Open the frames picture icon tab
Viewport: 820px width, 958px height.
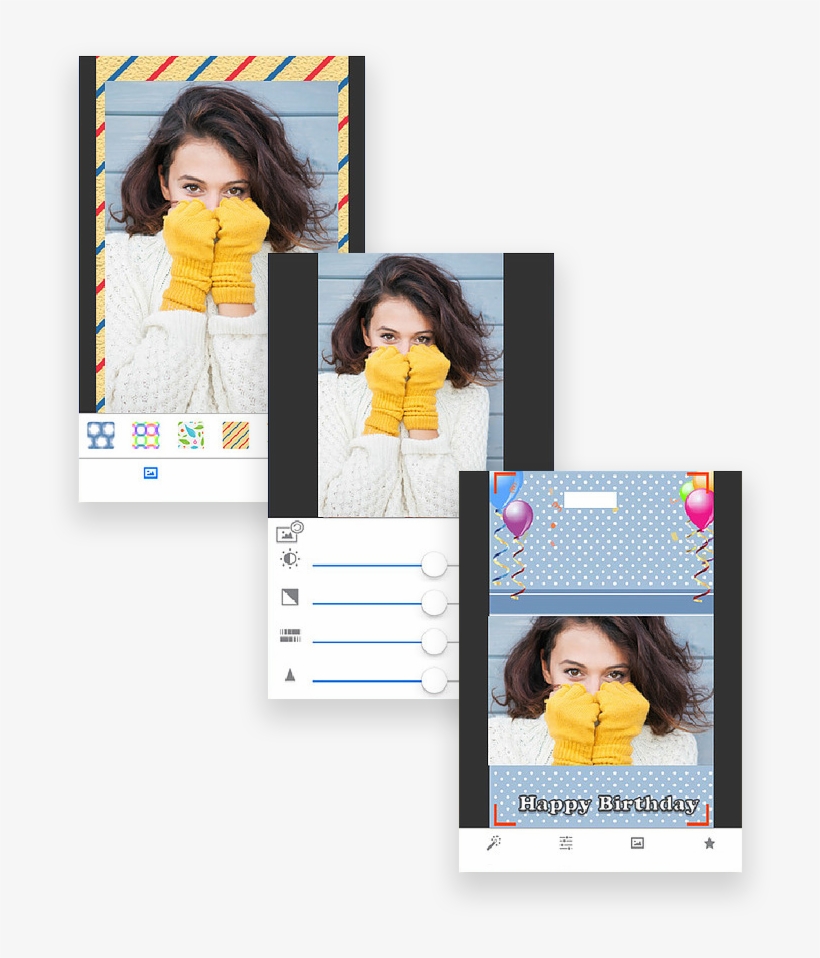[x=637, y=844]
